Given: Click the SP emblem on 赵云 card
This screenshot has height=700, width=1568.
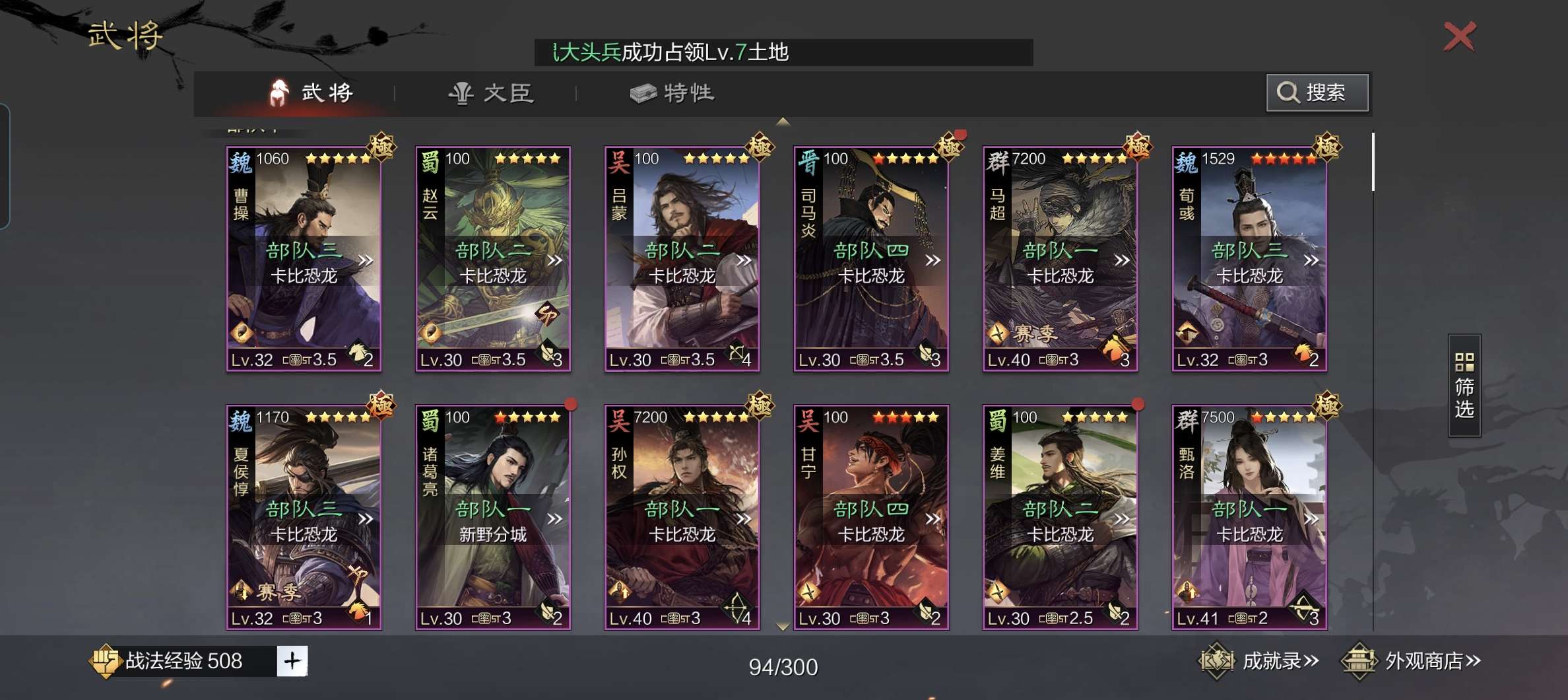Looking at the screenshot, I should 546,314.
